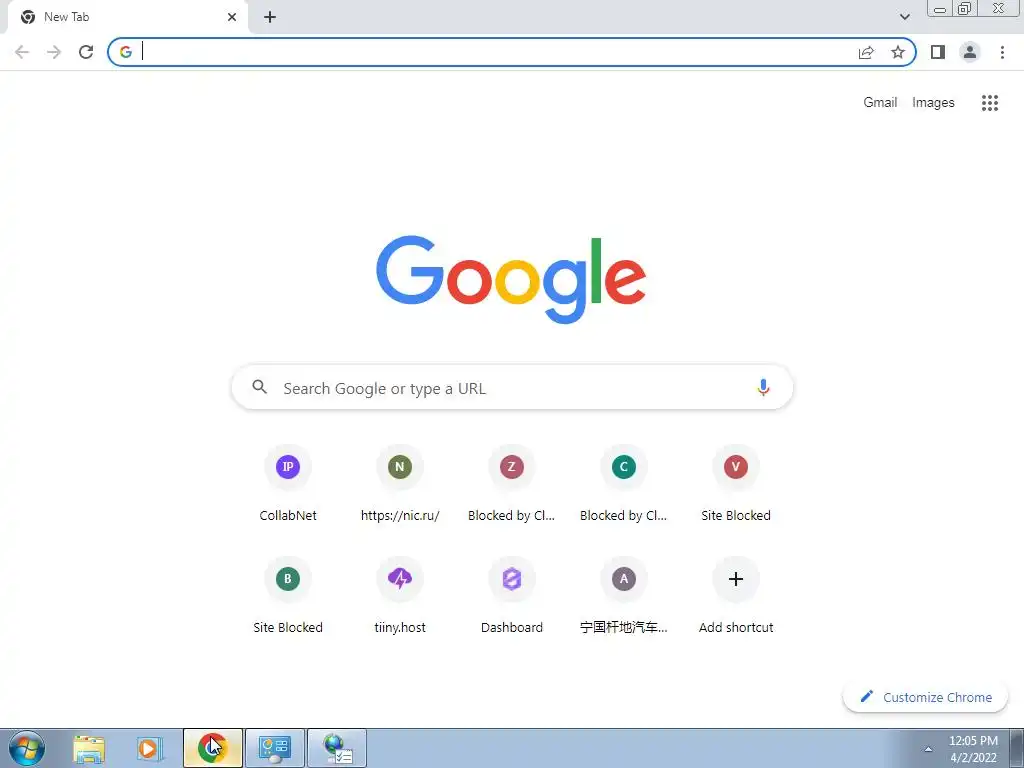Go back with the browser back arrow
1024x768 pixels.
[22, 52]
